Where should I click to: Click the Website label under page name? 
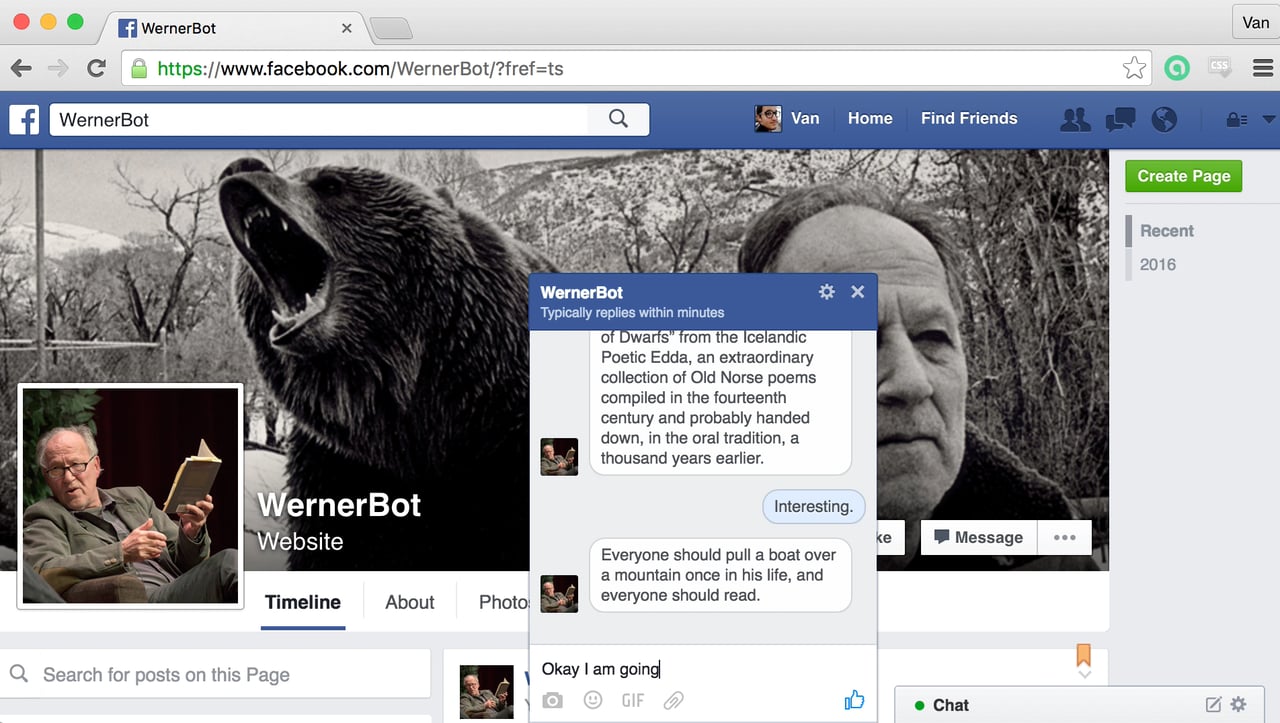(x=300, y=542)
